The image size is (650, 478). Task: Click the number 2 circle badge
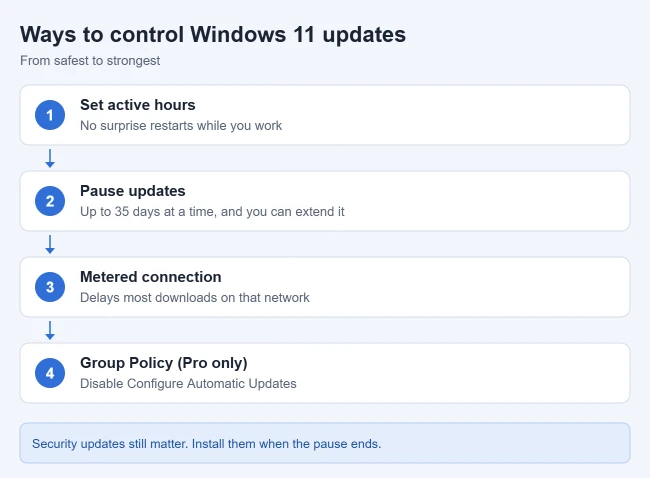click(x=50, y=201)
